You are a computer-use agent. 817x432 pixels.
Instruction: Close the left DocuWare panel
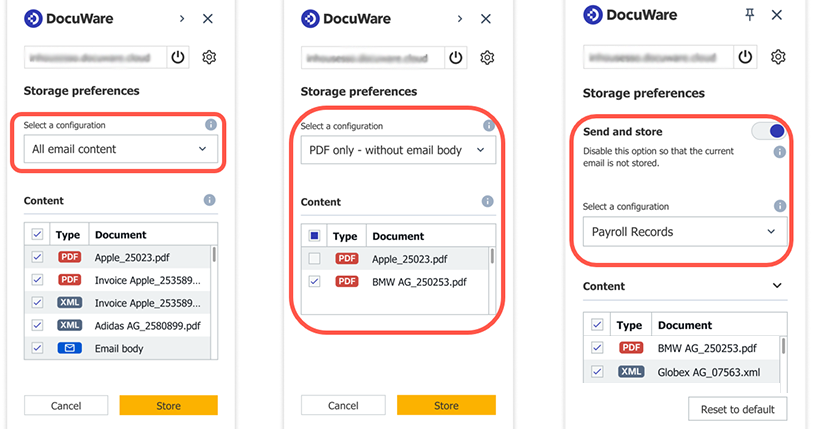[207, 19]
